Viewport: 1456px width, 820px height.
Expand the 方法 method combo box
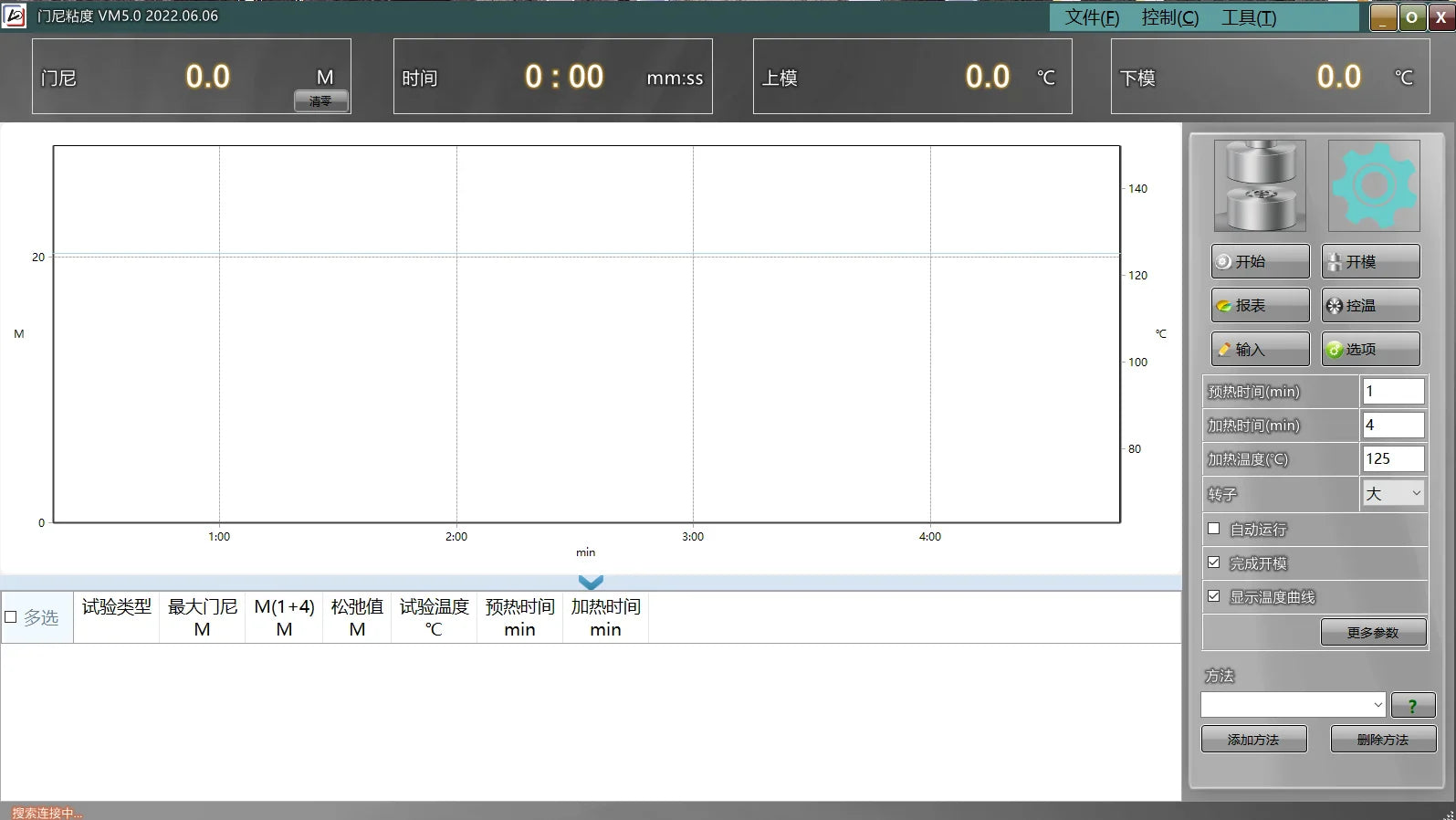click(x=1293, y=705)
